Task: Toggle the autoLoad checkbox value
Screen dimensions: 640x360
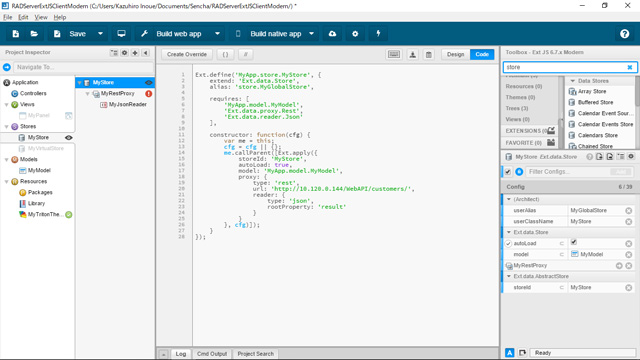Action: click(x=573, y=242)
